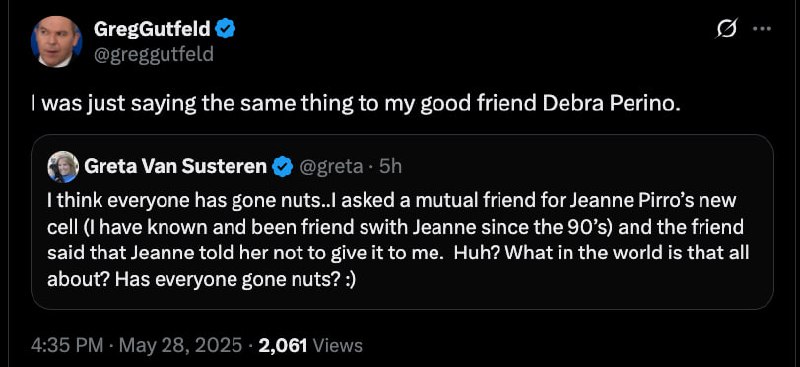Viewport: 800px width, 367px height.
Task: Open the @greta handle
Action: [x=331, y=167]
